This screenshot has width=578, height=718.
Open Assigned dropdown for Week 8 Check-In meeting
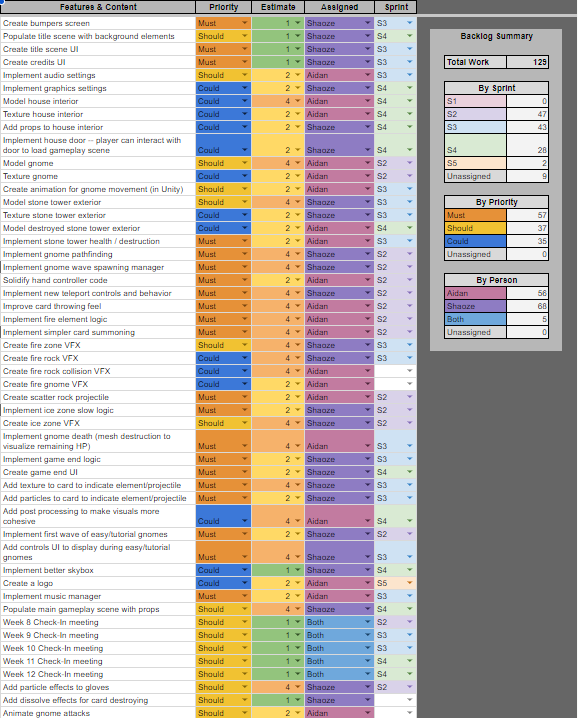367,622
